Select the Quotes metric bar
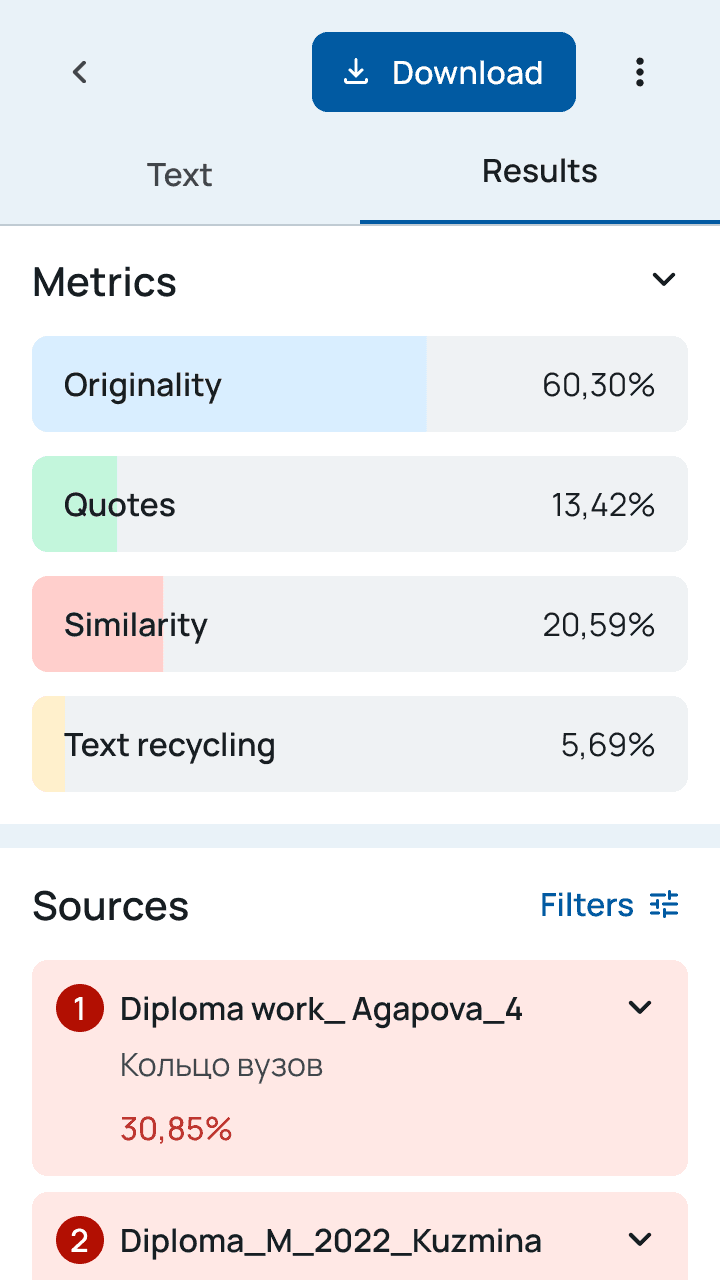The height and width of the screenshot is (1280, 720). (360, 504)
